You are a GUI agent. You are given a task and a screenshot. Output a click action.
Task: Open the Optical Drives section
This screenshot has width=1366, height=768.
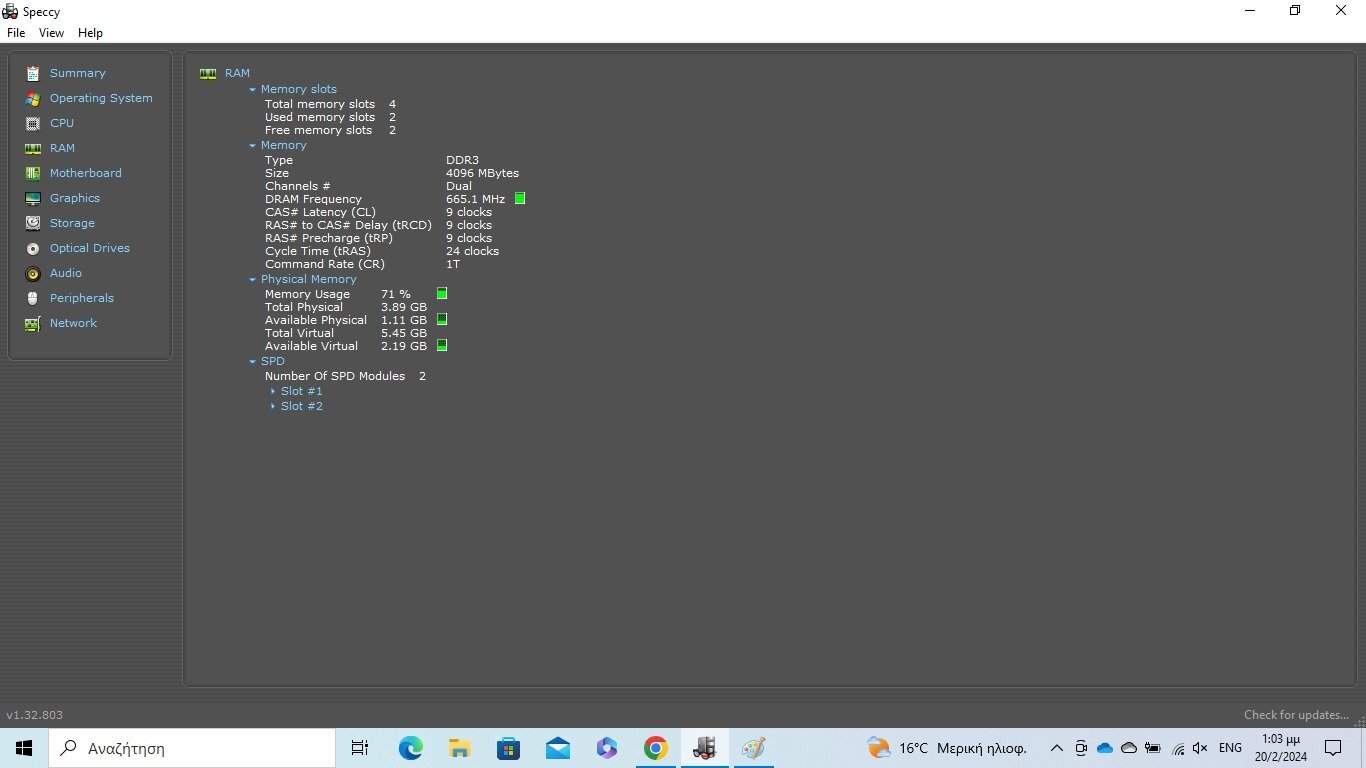pyautogui.click(x=90, y=248)
